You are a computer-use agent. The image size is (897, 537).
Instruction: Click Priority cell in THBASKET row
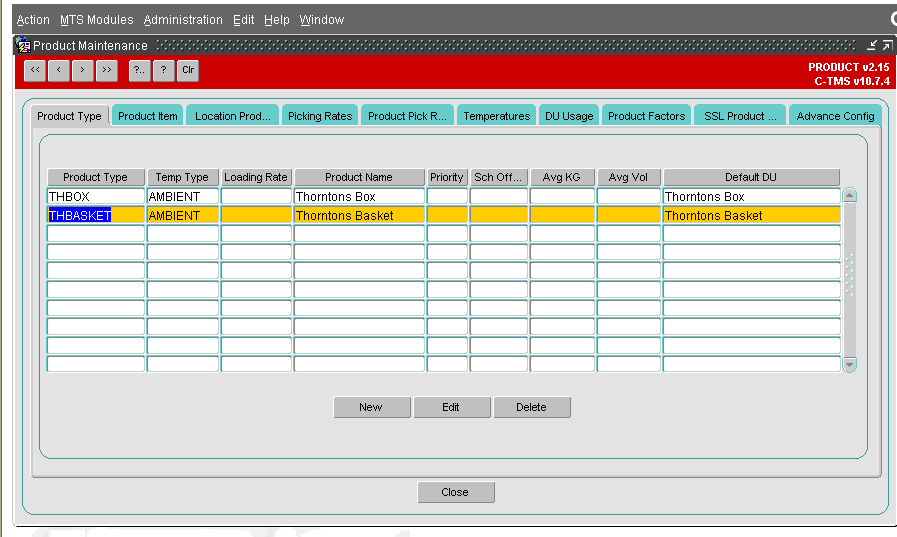click(x=447, y=216)
